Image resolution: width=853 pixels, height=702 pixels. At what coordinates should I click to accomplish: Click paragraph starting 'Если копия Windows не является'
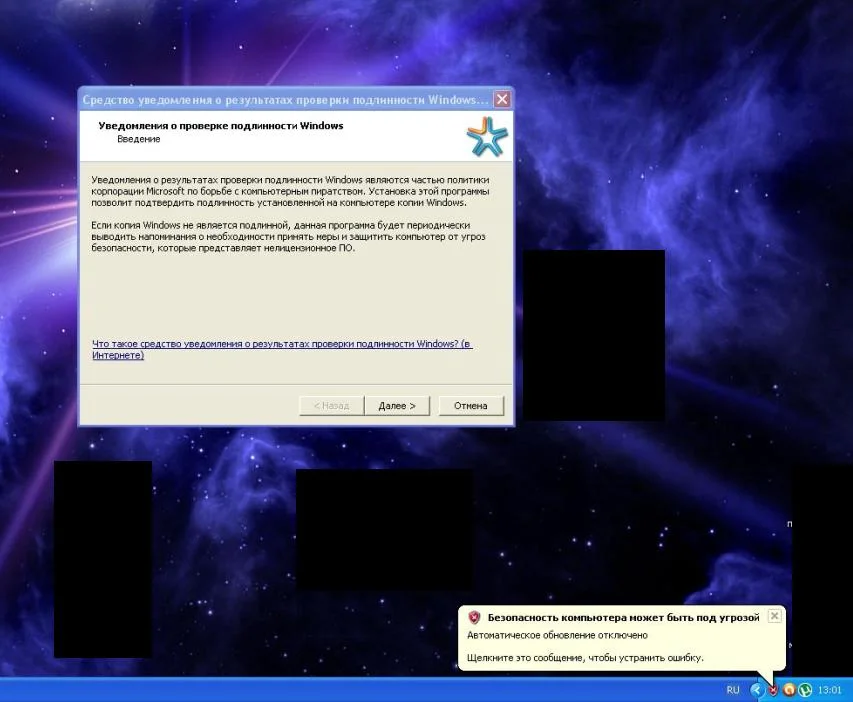(288, 236)
